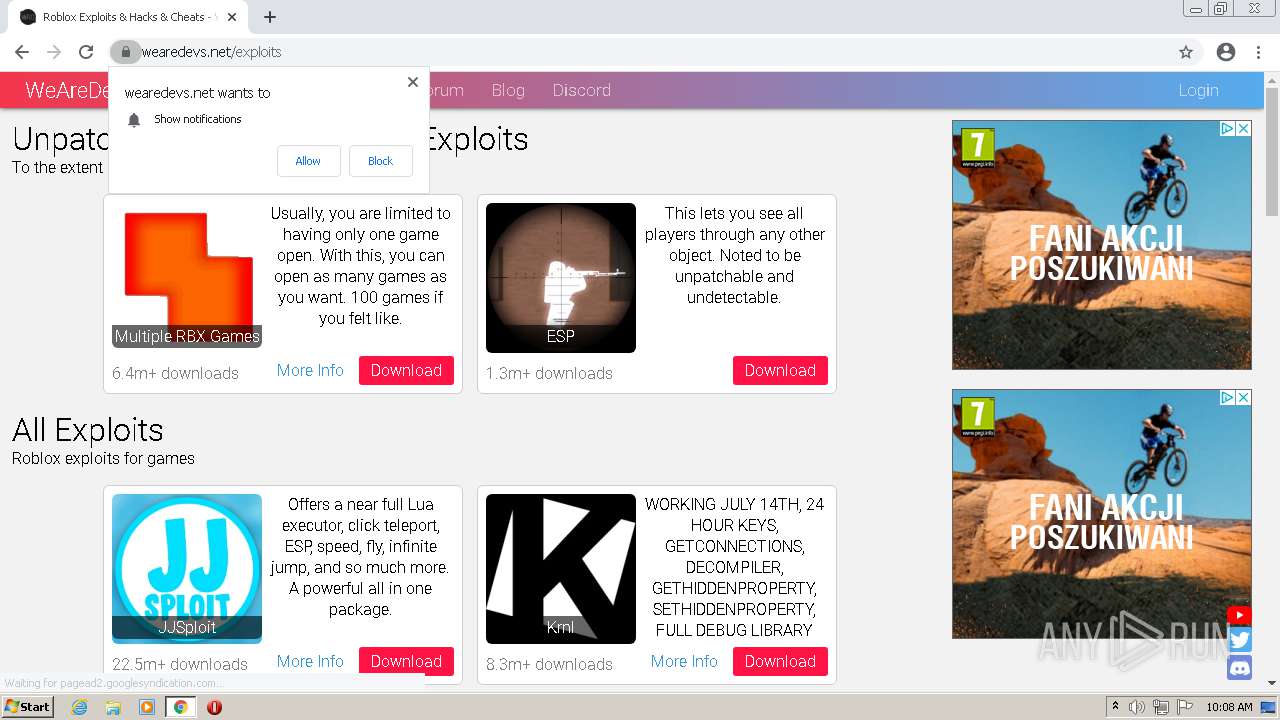This screenshot has width=1280, height=720.
Task: Go back with the browser back arrow
Action: click(22, 52)
